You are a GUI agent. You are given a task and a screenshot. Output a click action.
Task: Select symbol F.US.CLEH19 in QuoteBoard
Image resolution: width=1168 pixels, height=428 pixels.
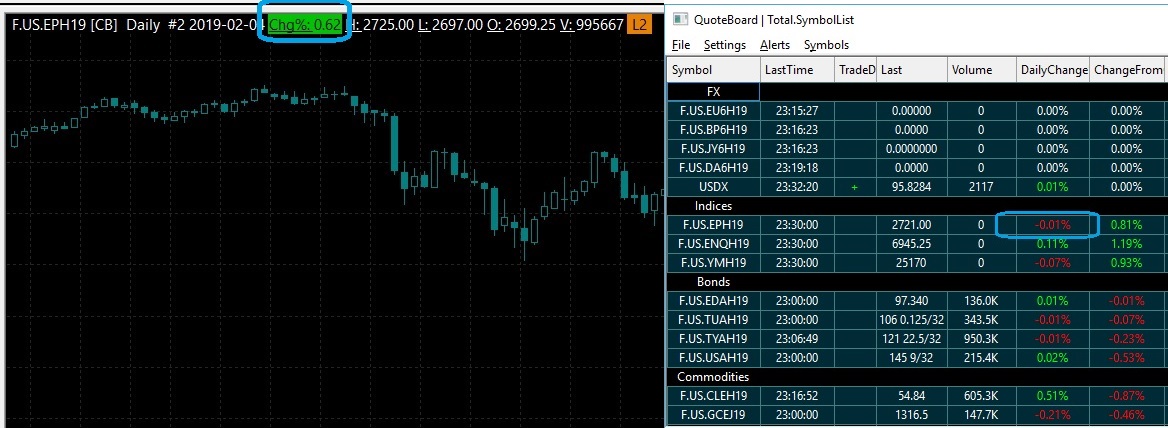pyautogui.click(x=713, y=396)
